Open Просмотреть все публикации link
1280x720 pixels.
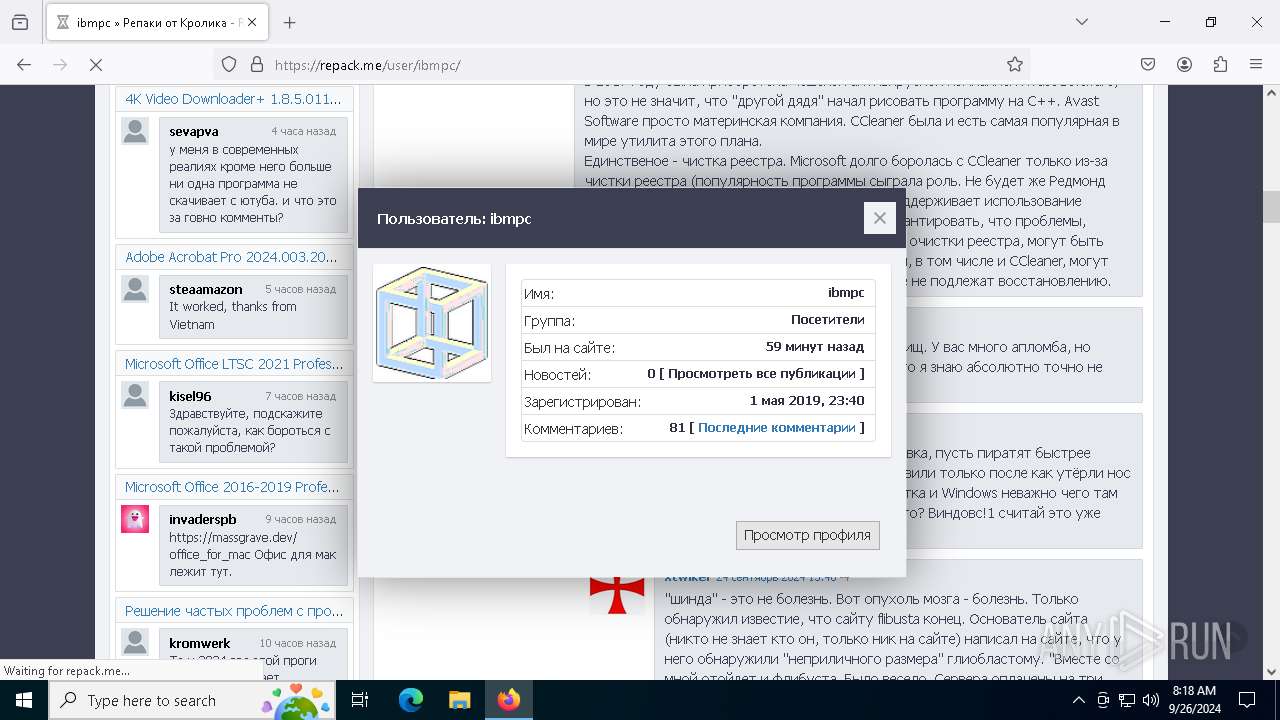click(762, 373)
